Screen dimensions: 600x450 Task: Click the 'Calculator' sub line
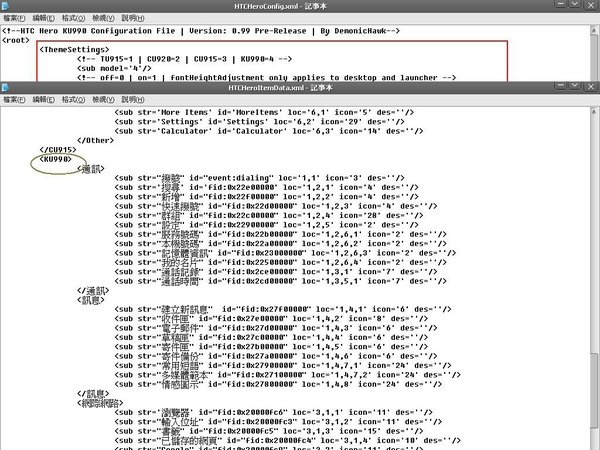point(269,131)
